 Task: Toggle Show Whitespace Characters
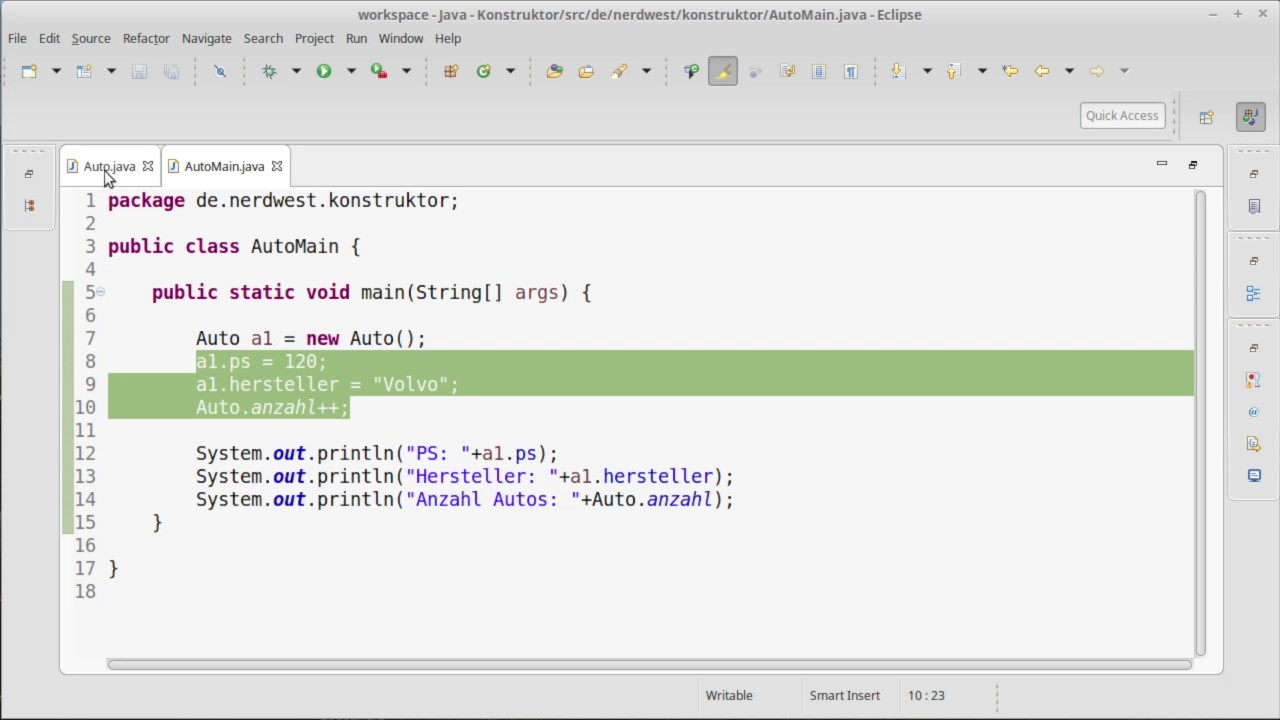point(851,71)
